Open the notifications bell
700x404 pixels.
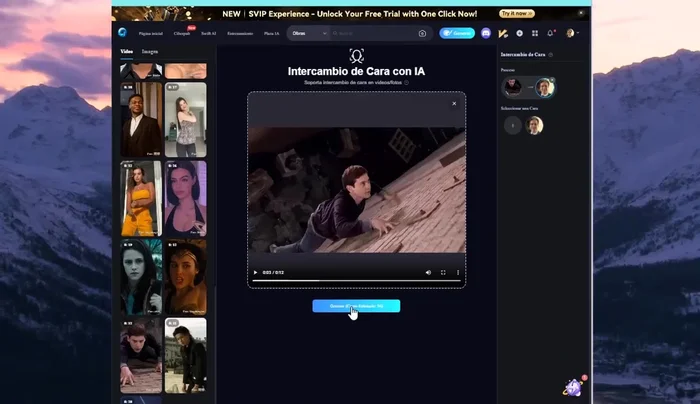tap(550, 33)
